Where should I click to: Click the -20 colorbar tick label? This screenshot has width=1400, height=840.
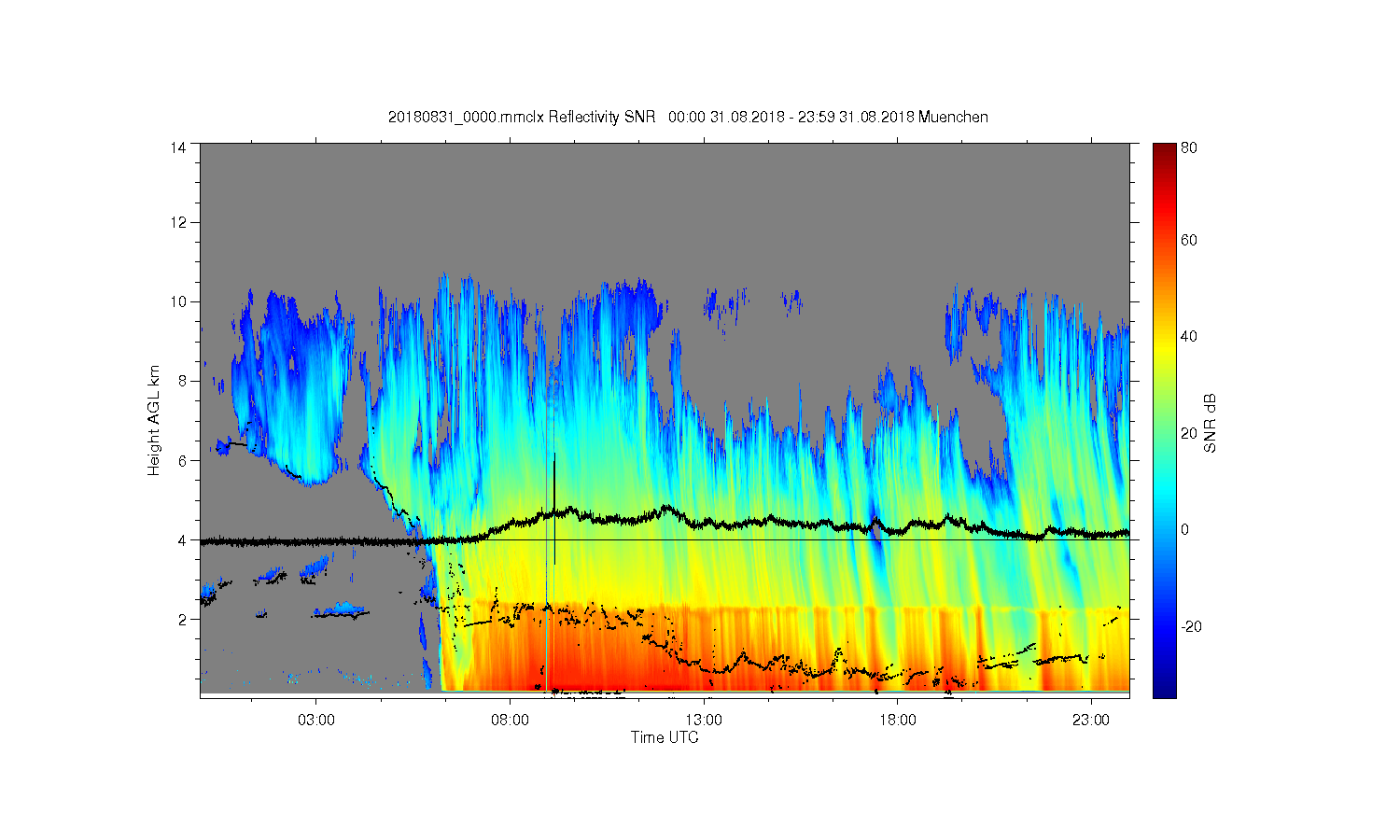[x=1190, y=626]
